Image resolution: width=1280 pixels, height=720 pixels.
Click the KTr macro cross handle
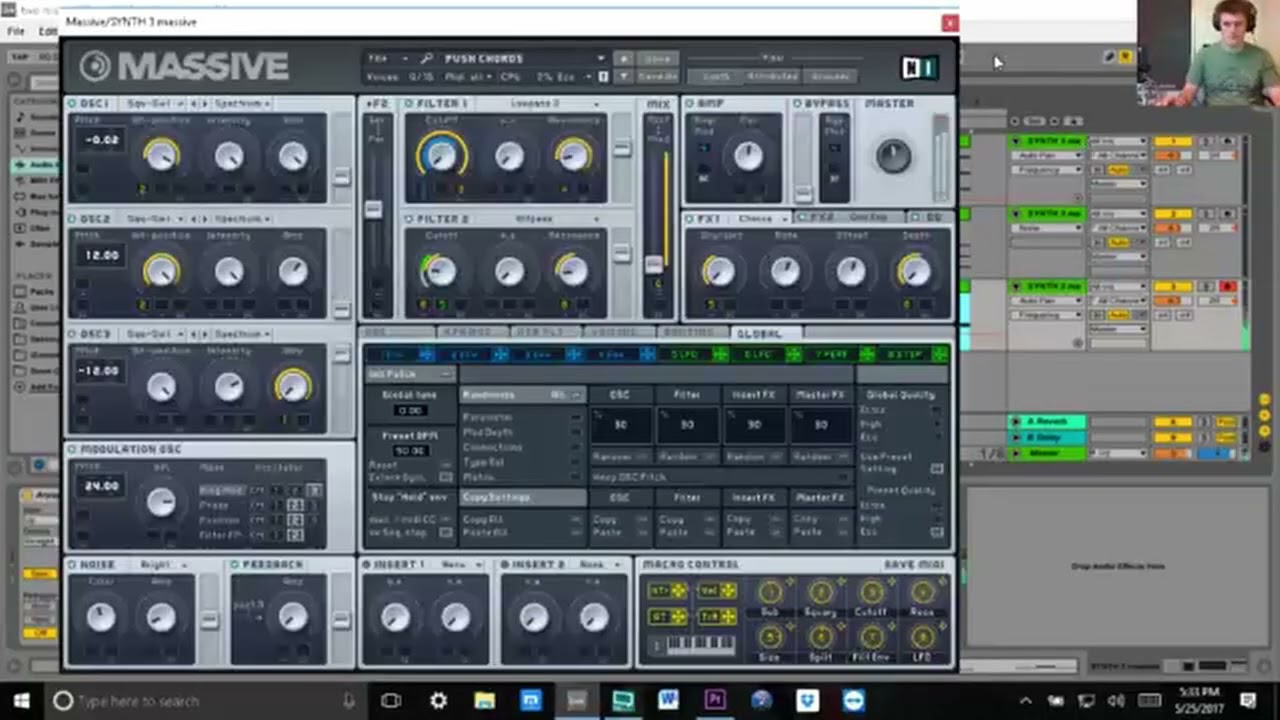[679, 592]
